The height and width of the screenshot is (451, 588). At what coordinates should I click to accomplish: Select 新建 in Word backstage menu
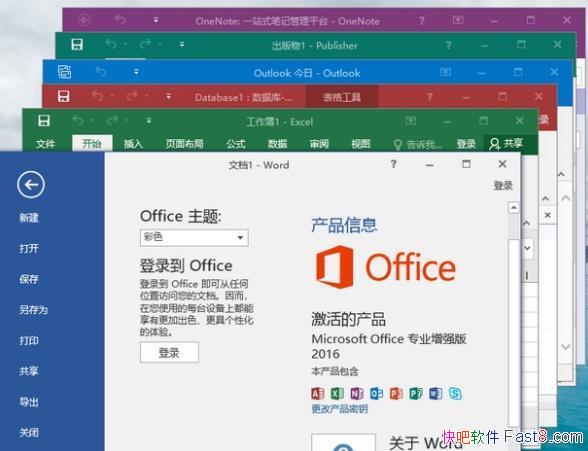click(29, 217)
